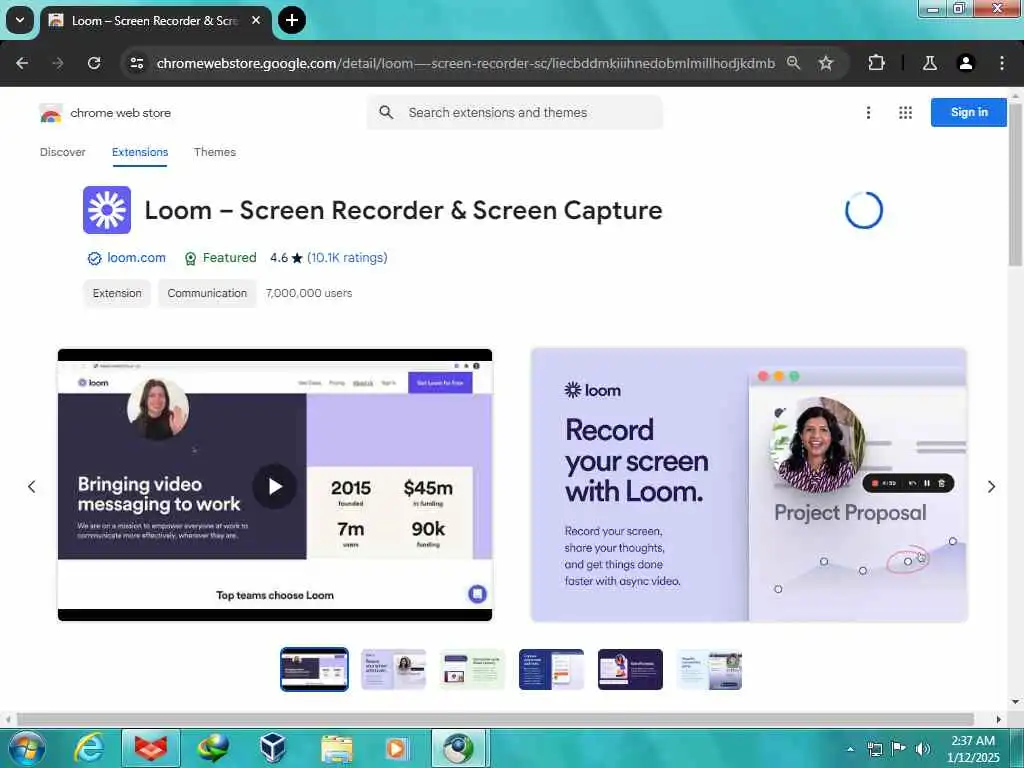
Task: Switch to the Extensions tab
Action: (140, 152)
